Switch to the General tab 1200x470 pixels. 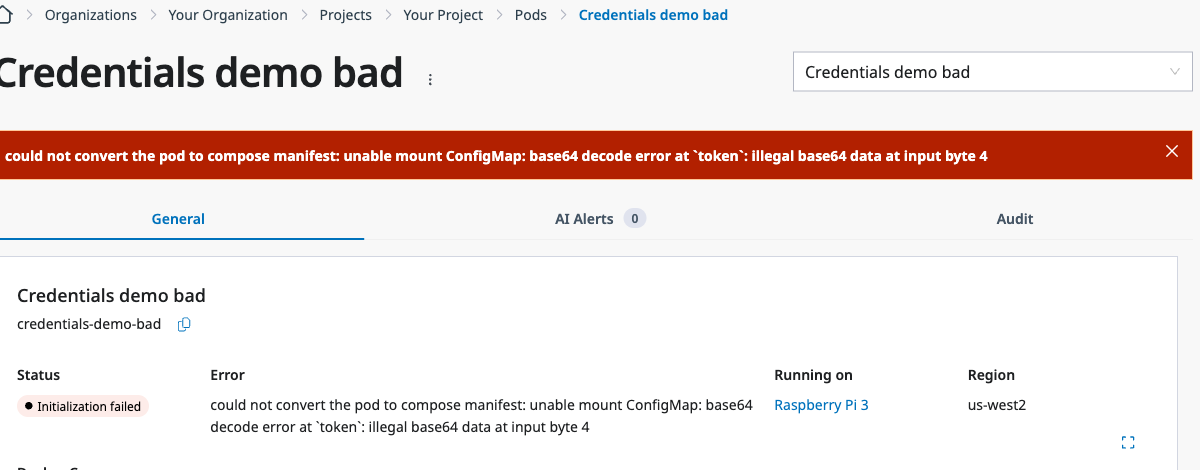[178, 219]
